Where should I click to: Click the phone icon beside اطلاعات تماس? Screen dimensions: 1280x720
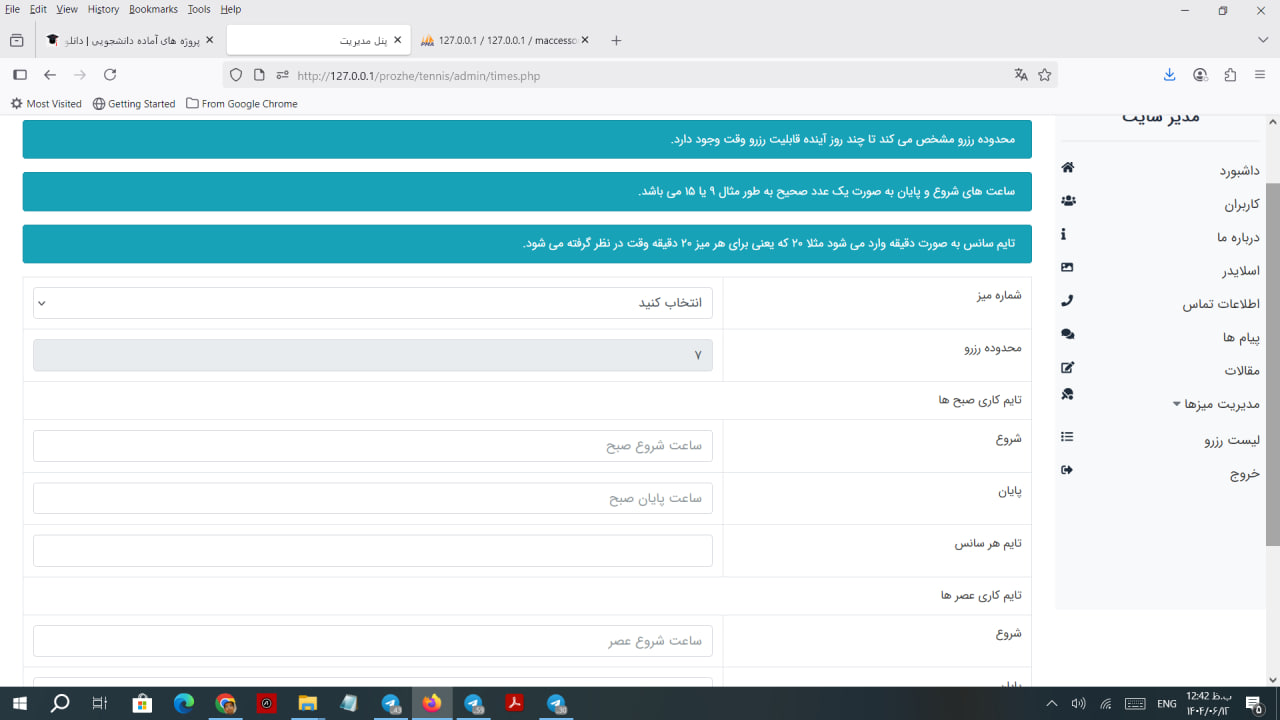click(x=1067, y=301)
